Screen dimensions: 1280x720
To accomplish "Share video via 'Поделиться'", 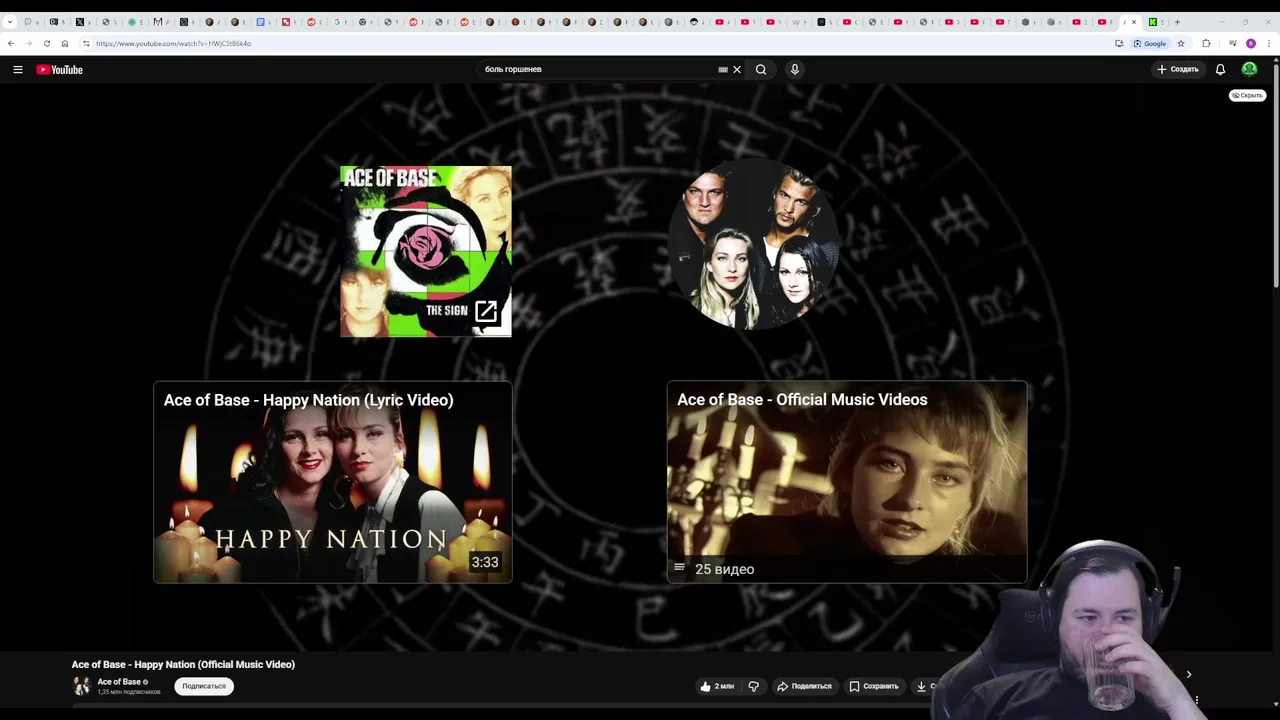I will pos(804,686).
